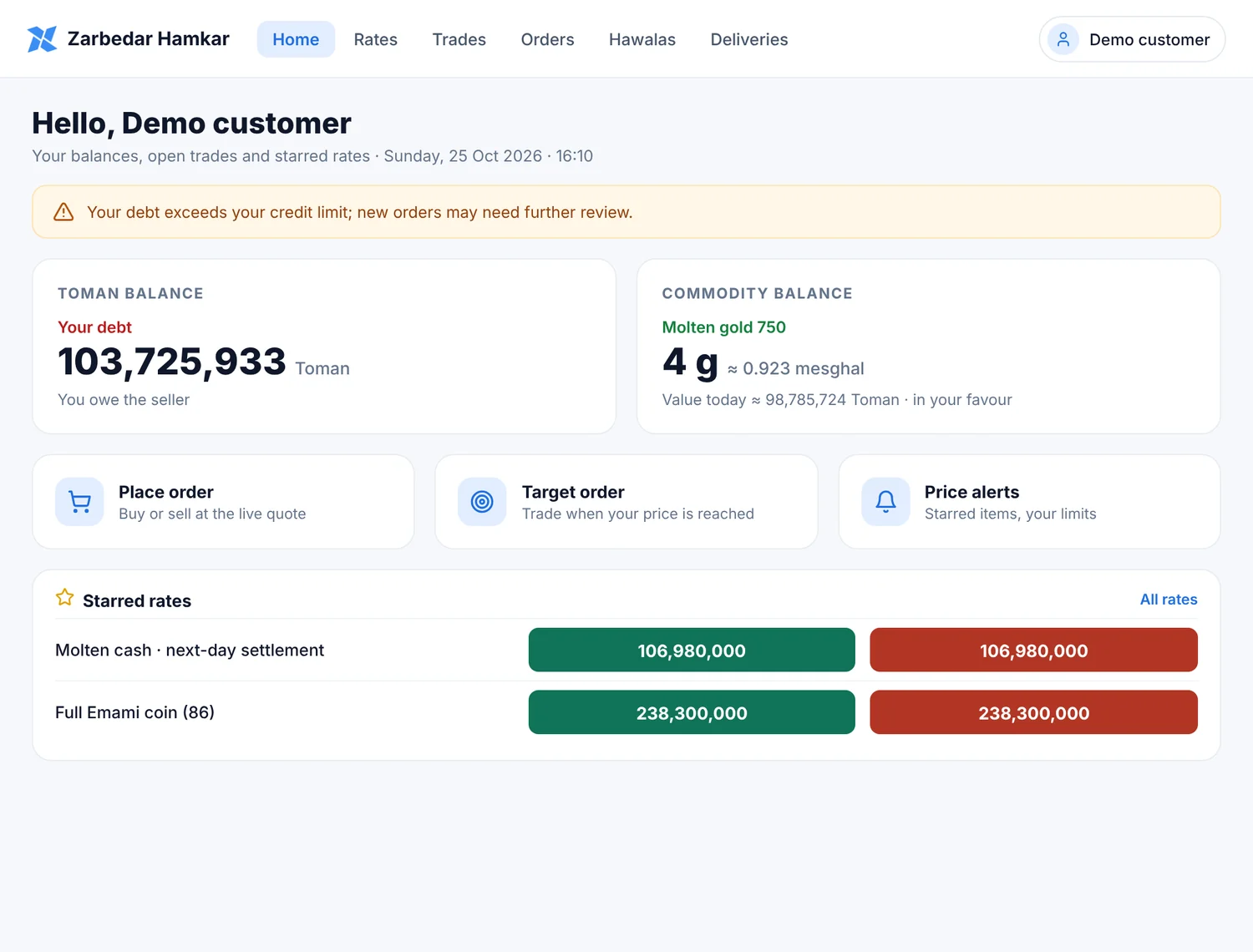Click the COMMODITY BALANCE heading

pos(758,294)
